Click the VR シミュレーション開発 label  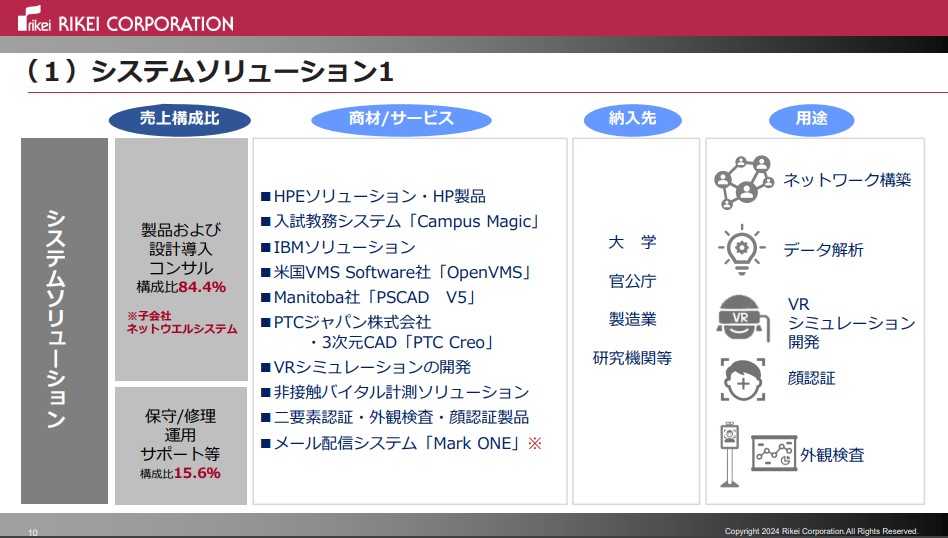pyautogui.click(x=851, y=323)
